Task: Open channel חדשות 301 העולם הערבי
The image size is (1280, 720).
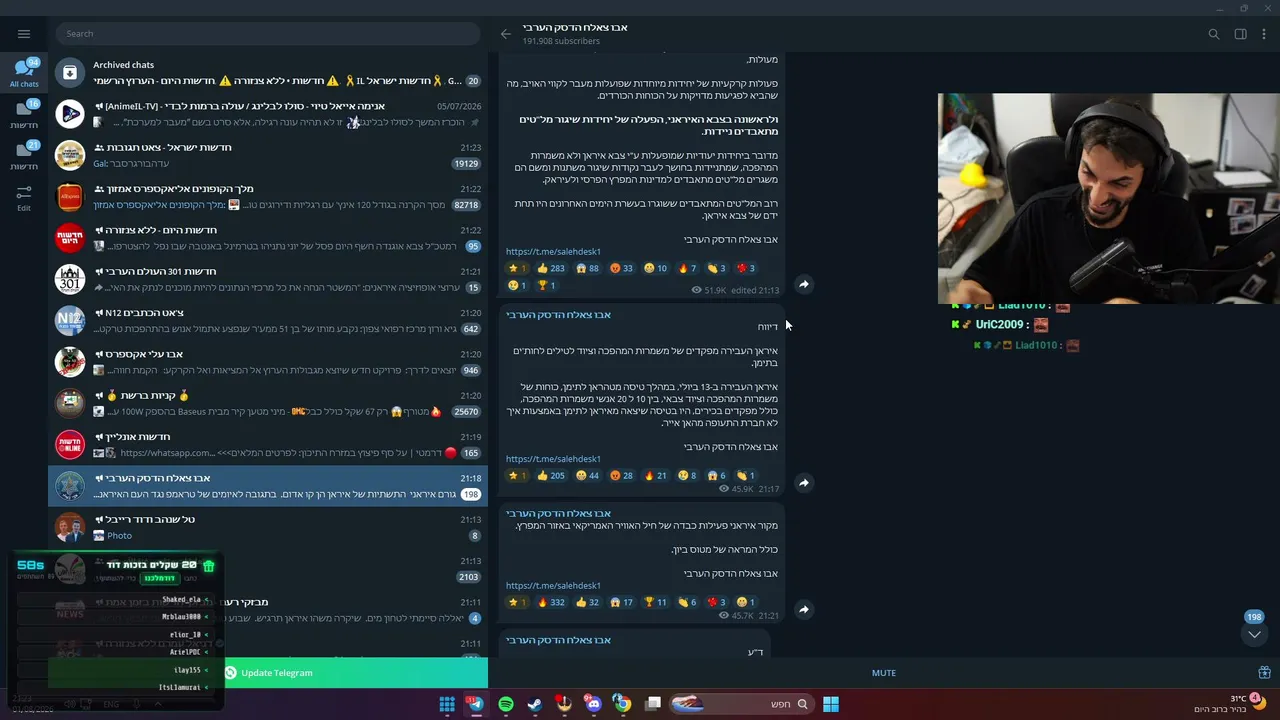Action: (268, 279)
